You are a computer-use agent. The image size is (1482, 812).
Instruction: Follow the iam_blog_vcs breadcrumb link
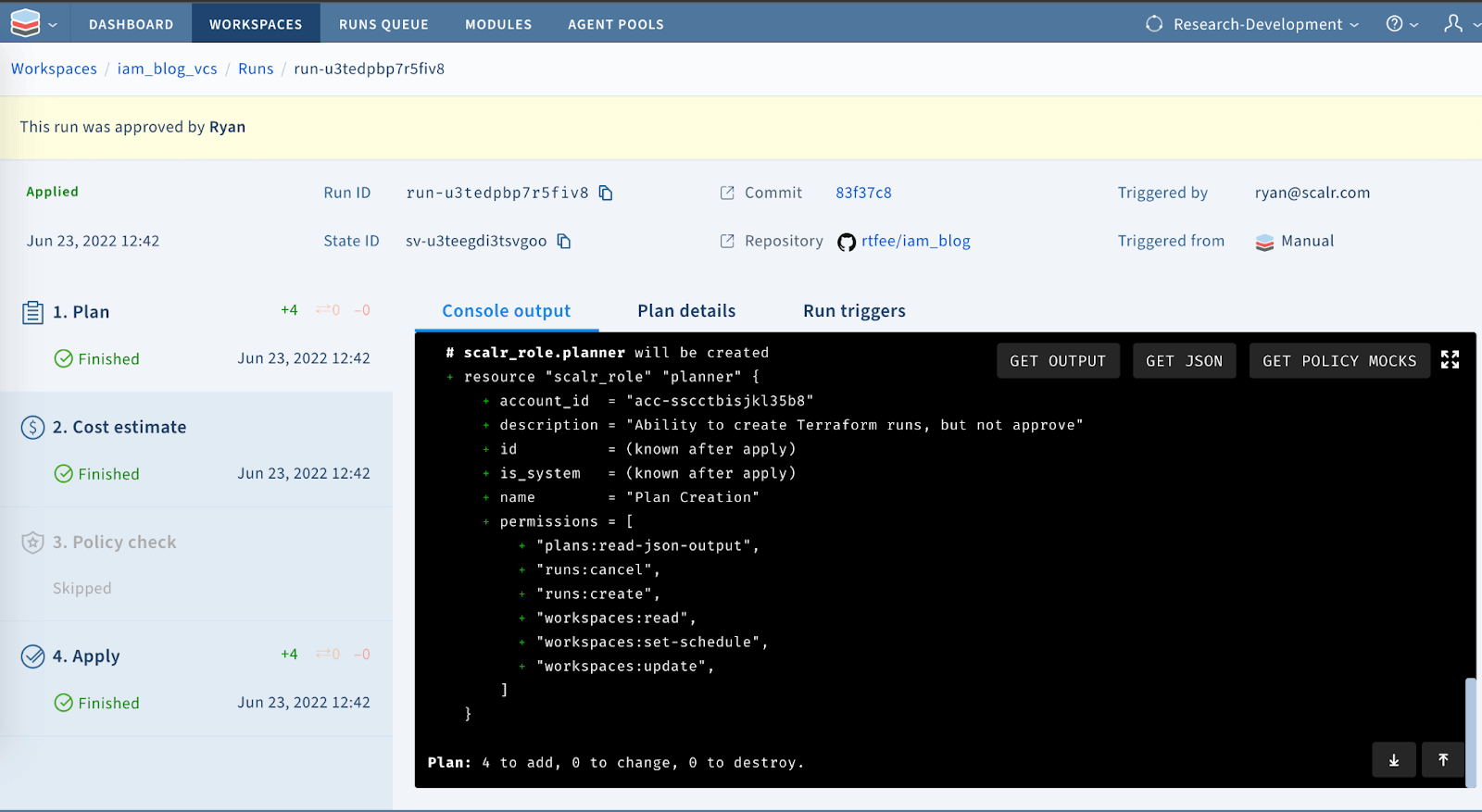(167, 69)
